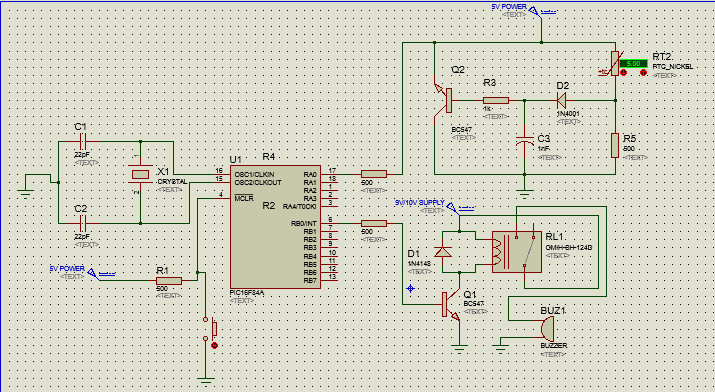The width and height of the screenshot is (715, 392).
Task: Select the BUZ1 buzzer symbol
Action: tap(547, 329)
